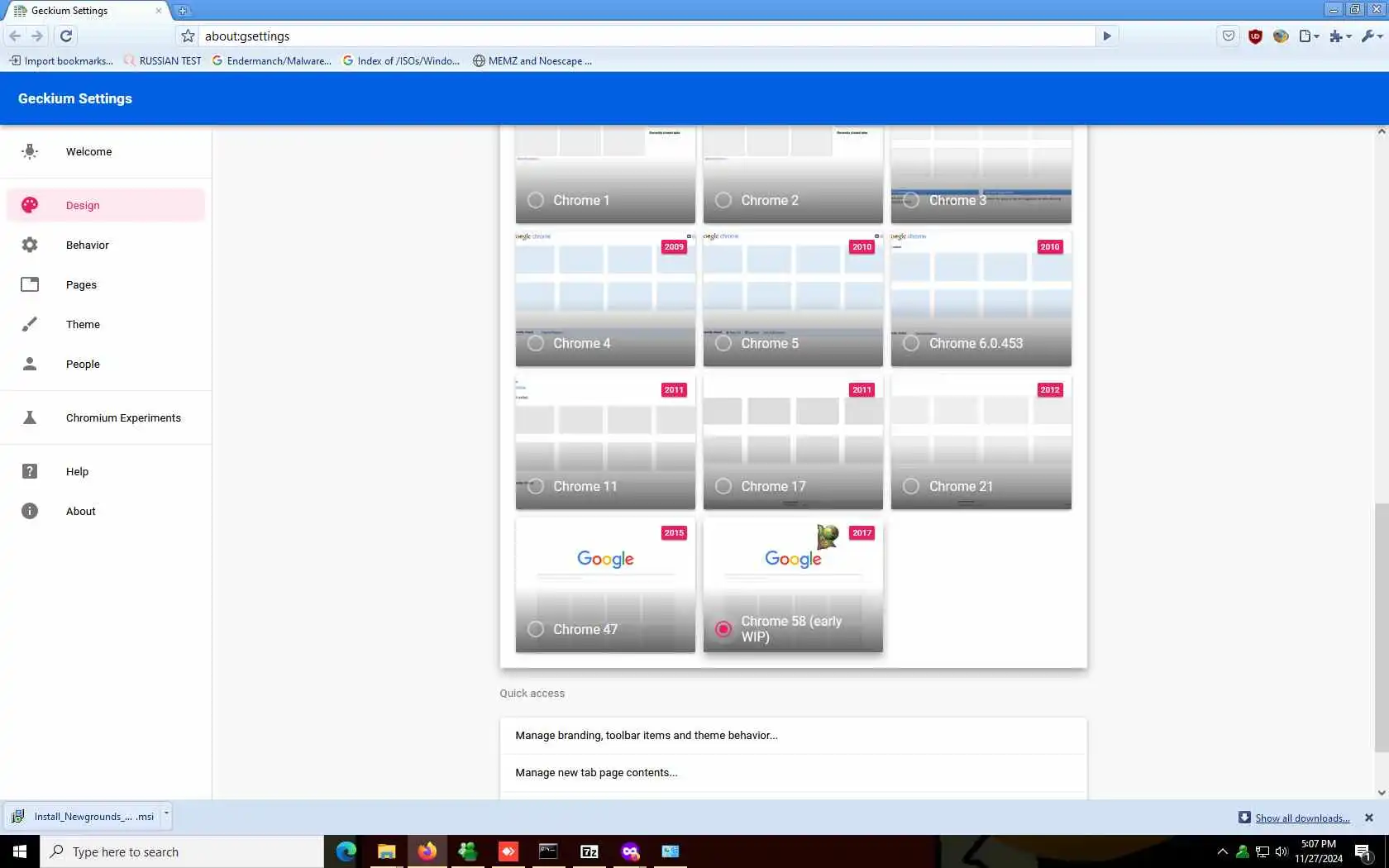1389x868 pixels.
Task: Open the People settings section
Action: tap(106, 364)
